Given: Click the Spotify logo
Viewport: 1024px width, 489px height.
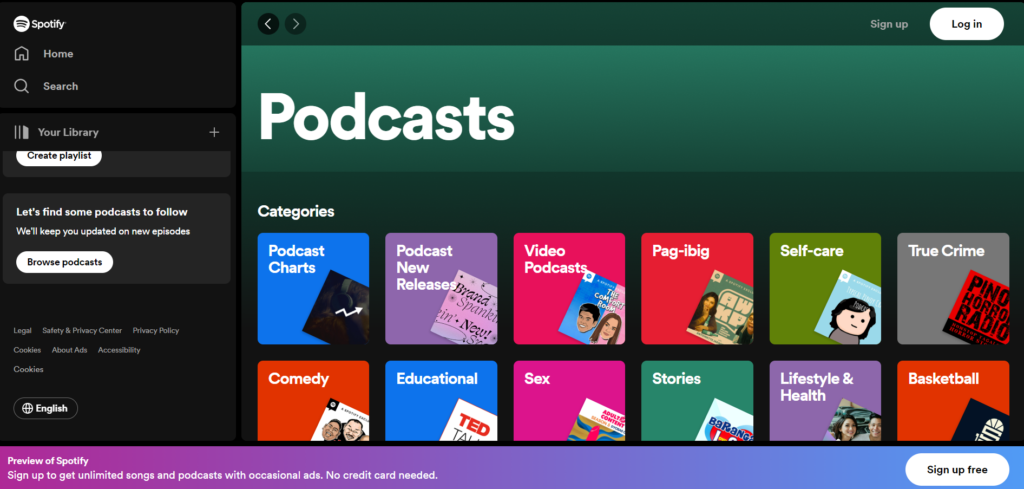Looking at the screenshot, I should coord(40,24).
